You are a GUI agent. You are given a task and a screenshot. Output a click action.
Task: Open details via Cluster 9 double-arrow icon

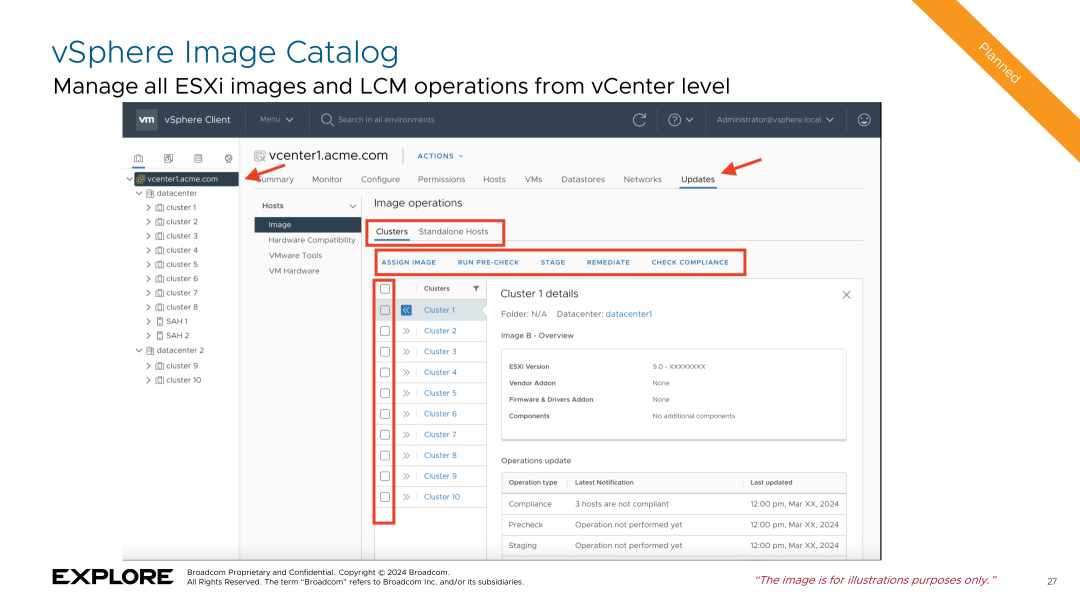coord(406,476)
